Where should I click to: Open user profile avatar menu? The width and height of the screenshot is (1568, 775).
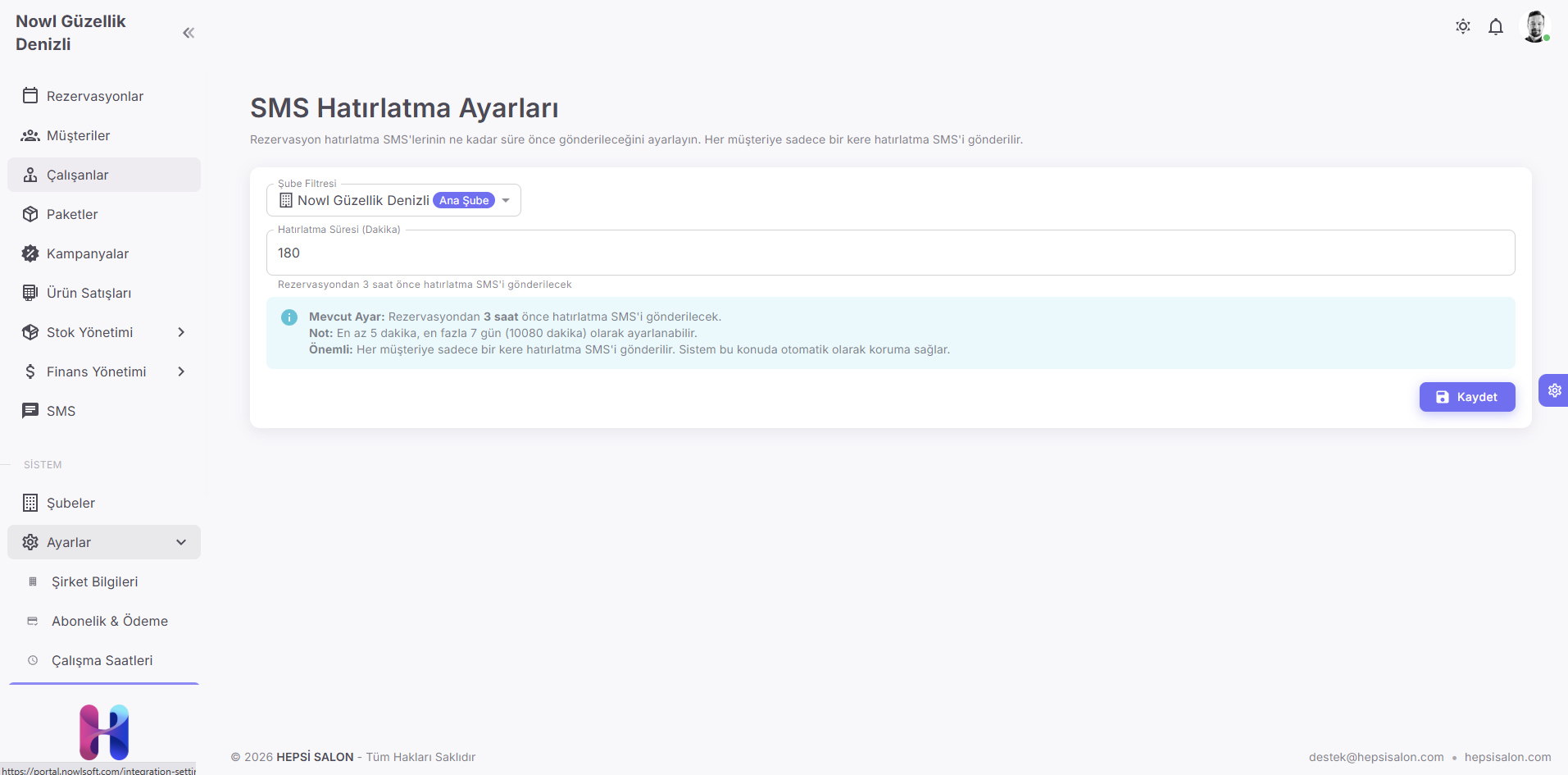[1534, 26]
